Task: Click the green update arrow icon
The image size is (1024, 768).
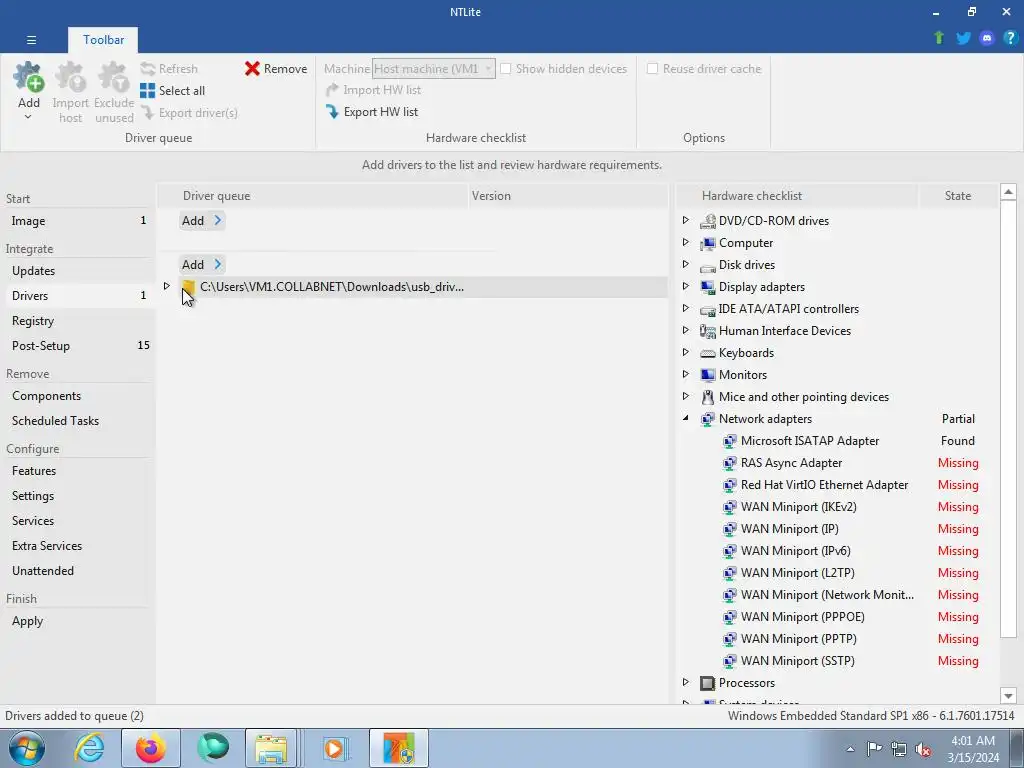Action: click(x=939, y=38)
